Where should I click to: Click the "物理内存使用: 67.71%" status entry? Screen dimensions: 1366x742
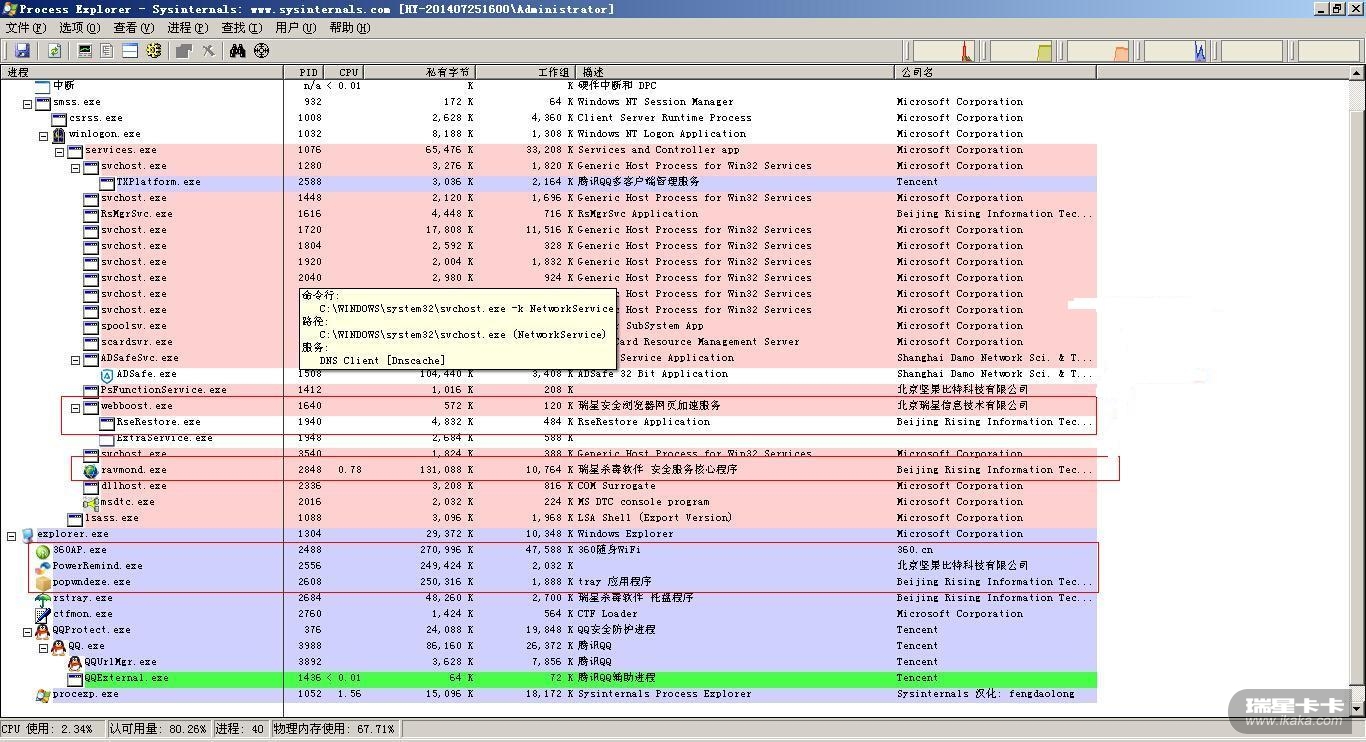pyautogui.click(x=335, y=730)
